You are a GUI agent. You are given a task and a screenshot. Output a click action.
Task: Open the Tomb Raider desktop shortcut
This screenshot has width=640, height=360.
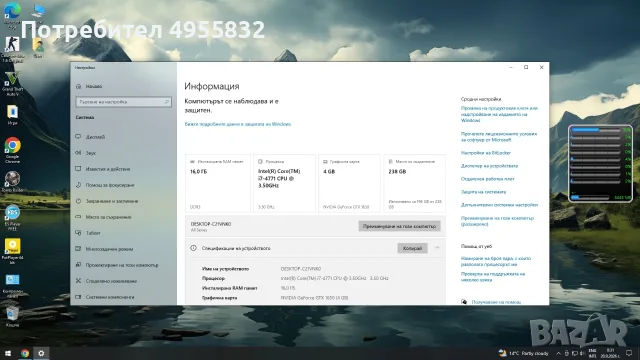click(12, 179)
